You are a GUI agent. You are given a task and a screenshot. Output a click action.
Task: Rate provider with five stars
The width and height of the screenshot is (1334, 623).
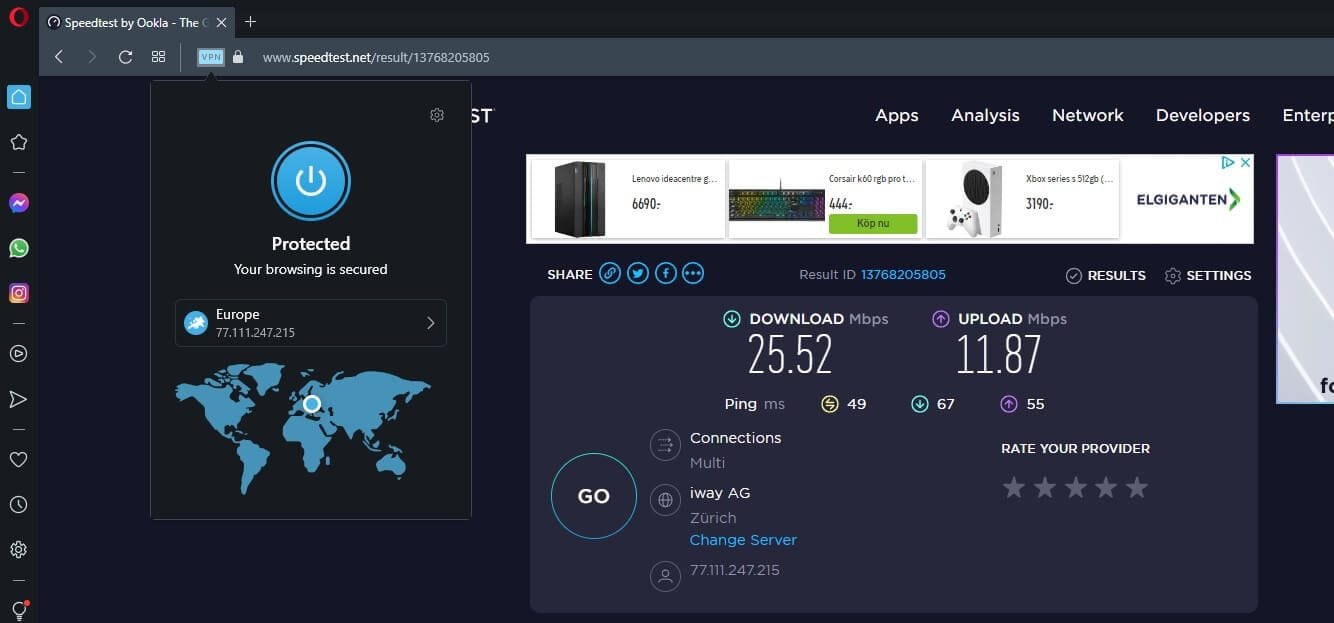point(1137,488)
